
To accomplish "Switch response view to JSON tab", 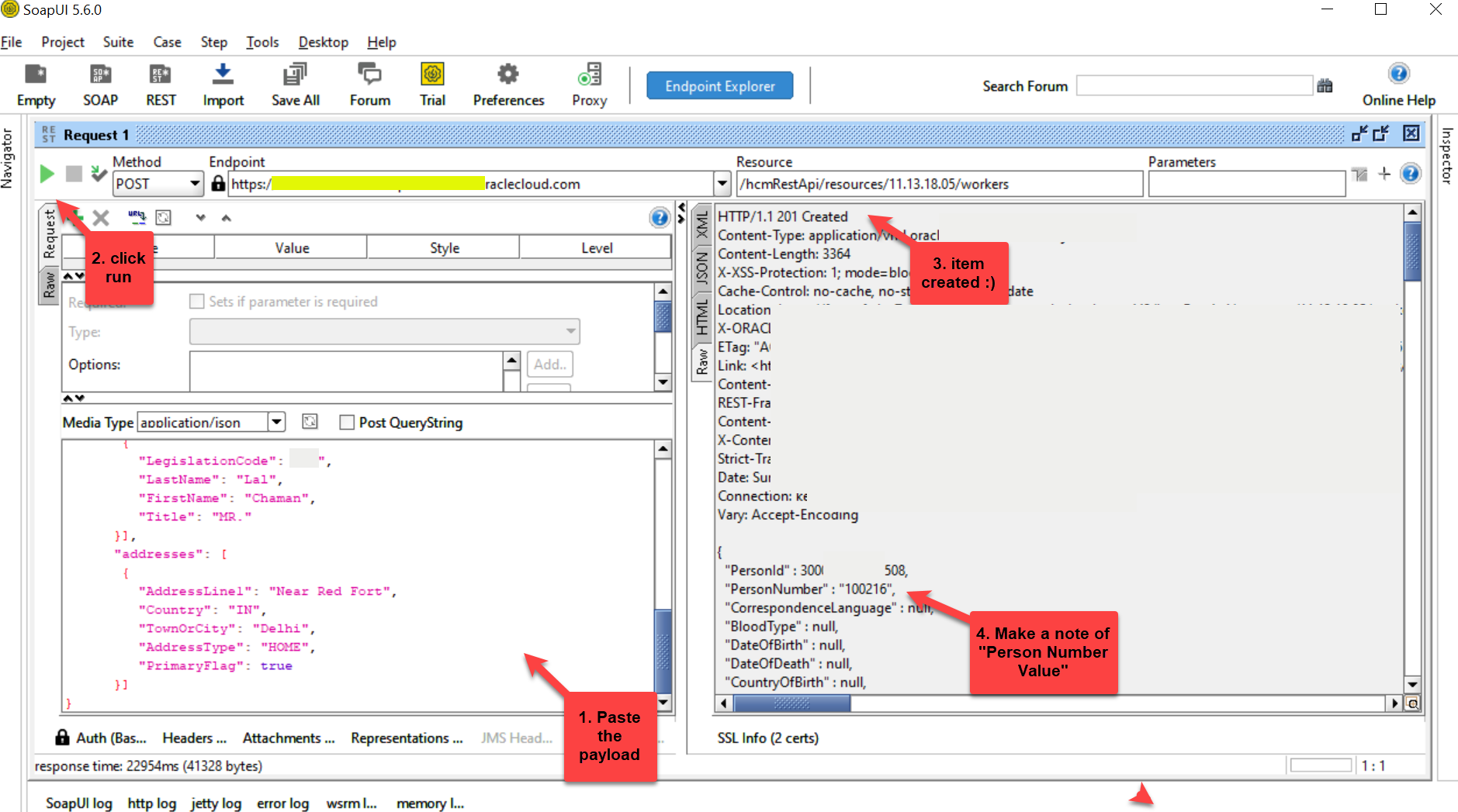I will [701, 268].
